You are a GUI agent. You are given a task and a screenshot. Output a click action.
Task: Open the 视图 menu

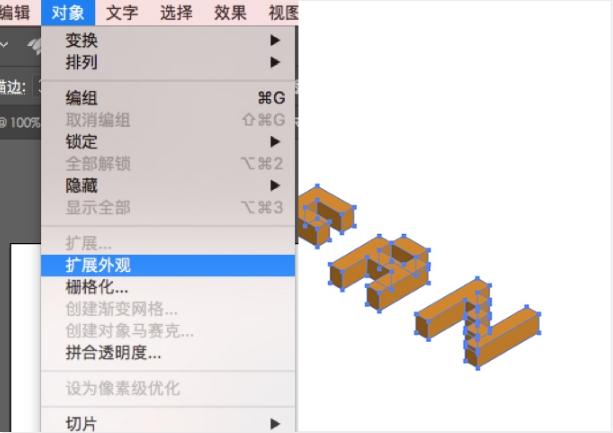(283, 13)
